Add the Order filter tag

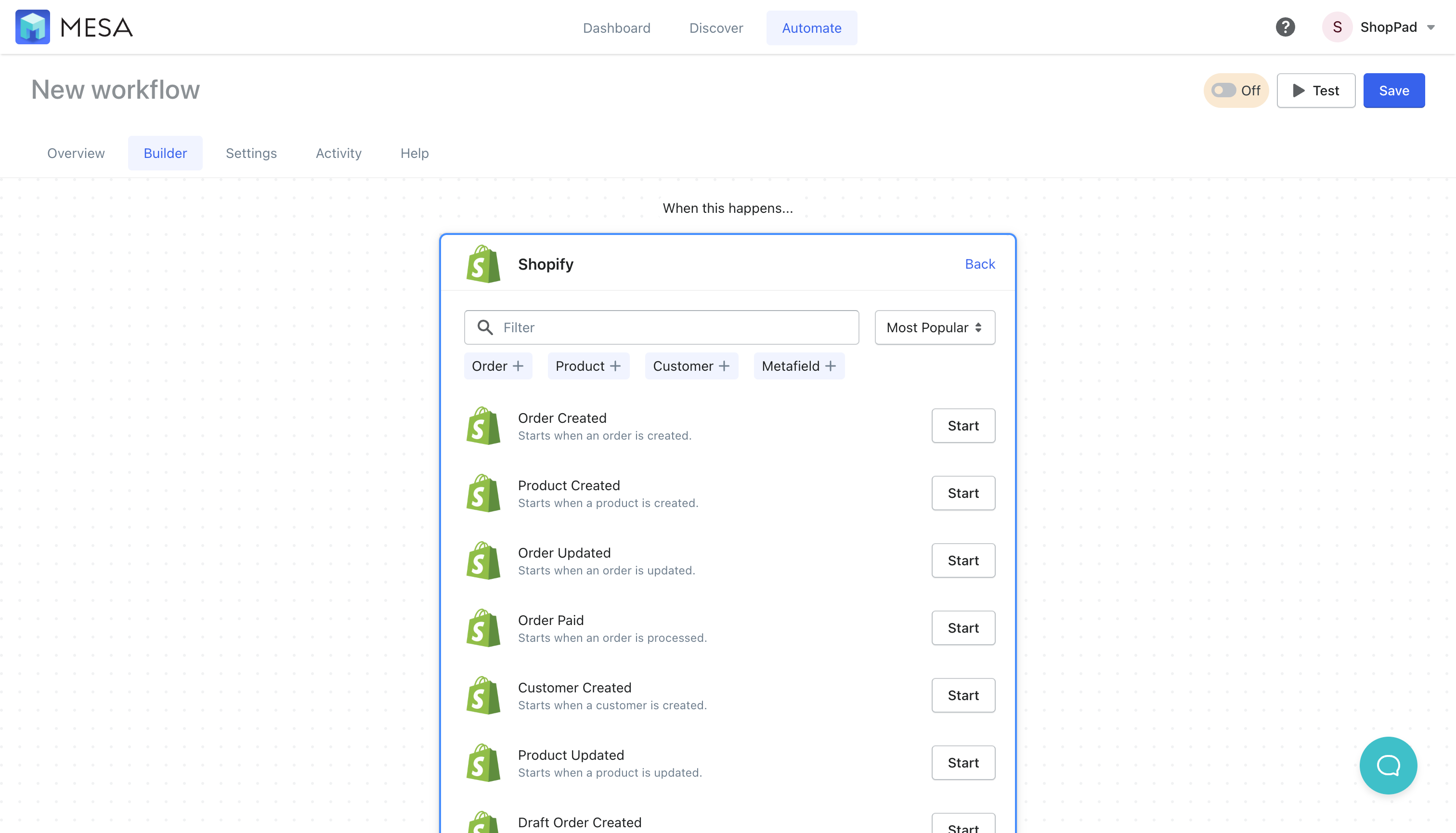(498, 366)
